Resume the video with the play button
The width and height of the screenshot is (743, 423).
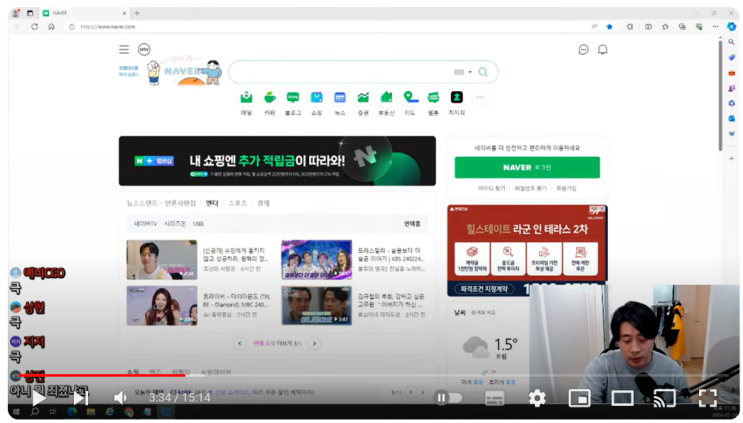tap(38, 398)
